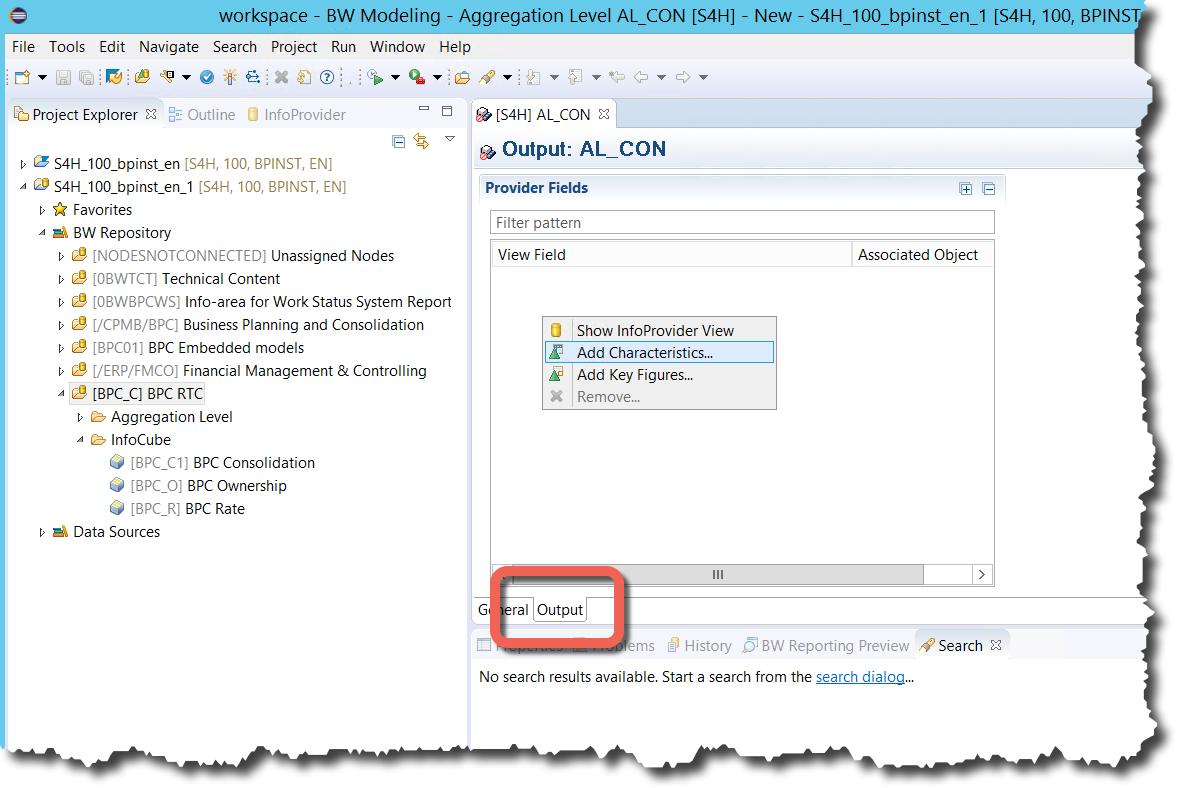Open the Project Explorer view menu arrow
Image resolution: width=1178 pixels, height=788 pixels.
tap(450, 139)
